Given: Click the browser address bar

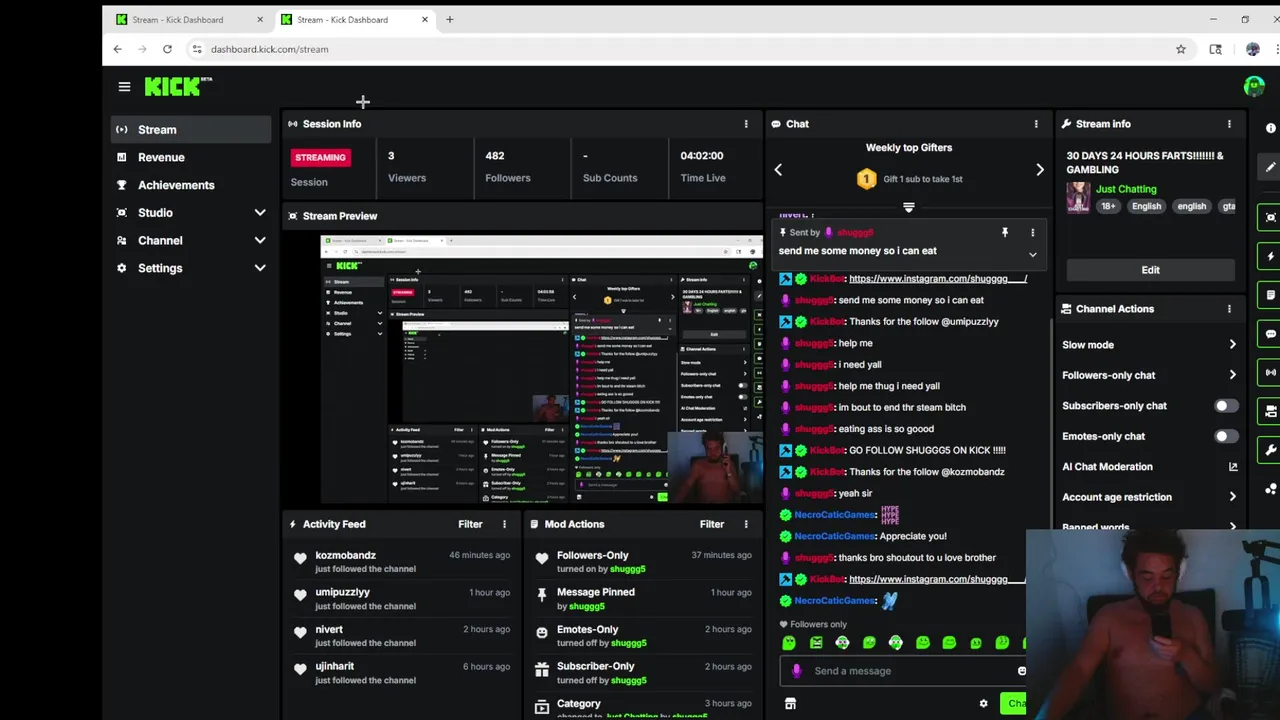Looking at the screenshot, I should click(680, 49).
